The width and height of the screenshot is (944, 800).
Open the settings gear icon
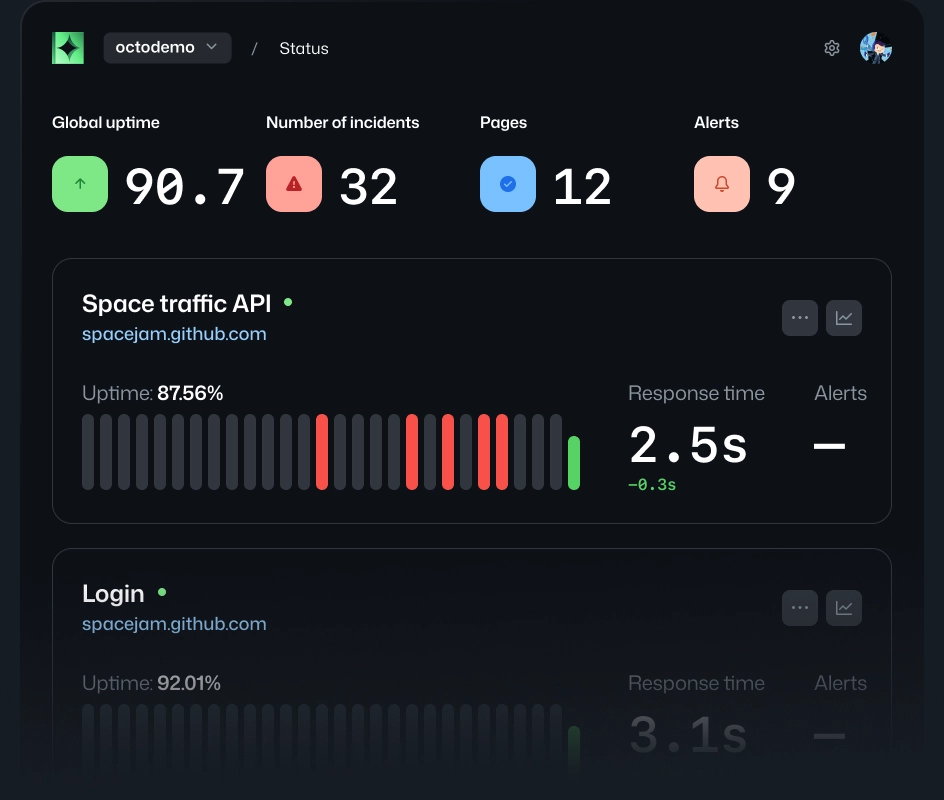[x=832, y=47]
